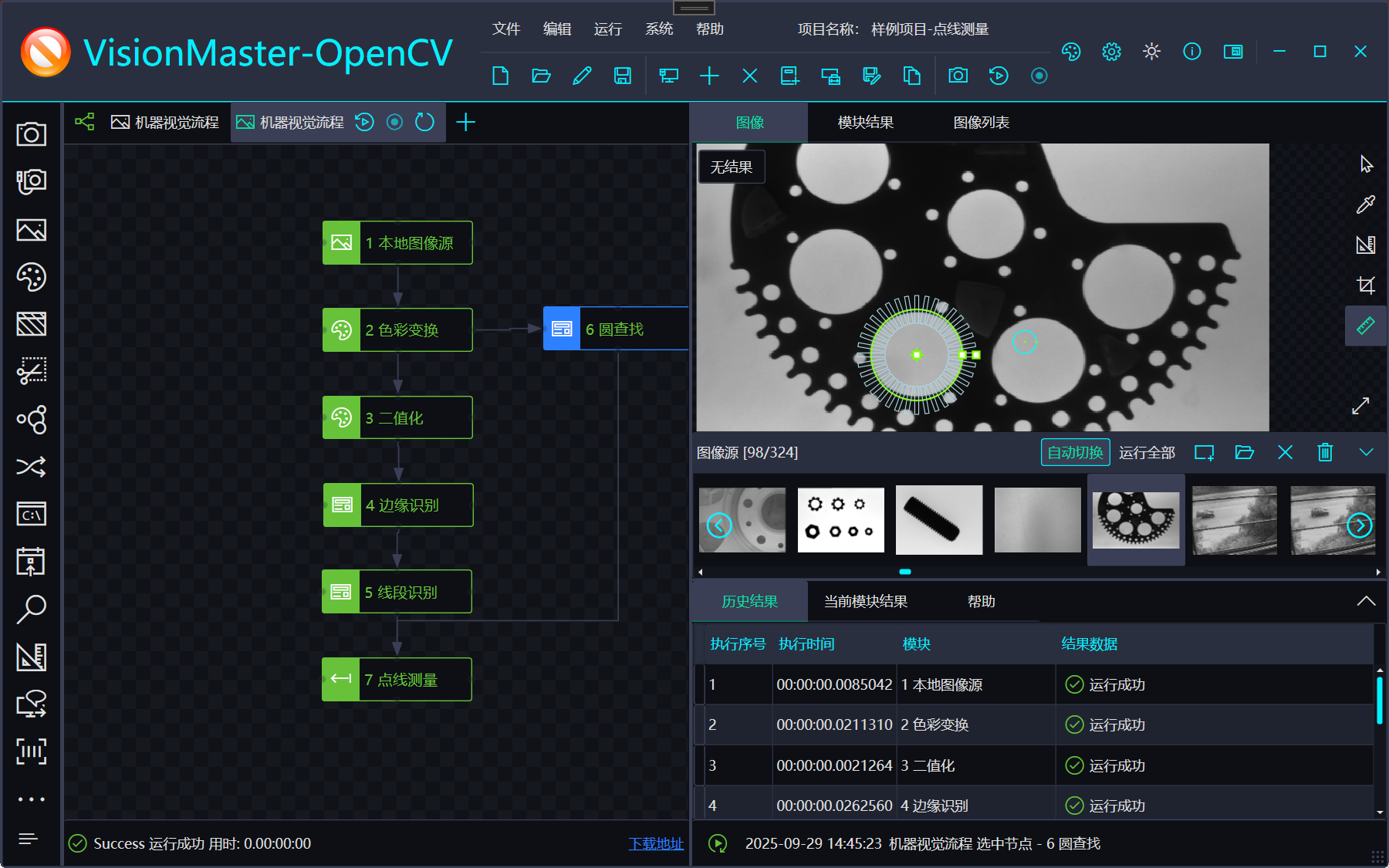Select the black screw thumbnail
Image resolution: width=1389 pixels, height=868 pixels.
[939, 519]
